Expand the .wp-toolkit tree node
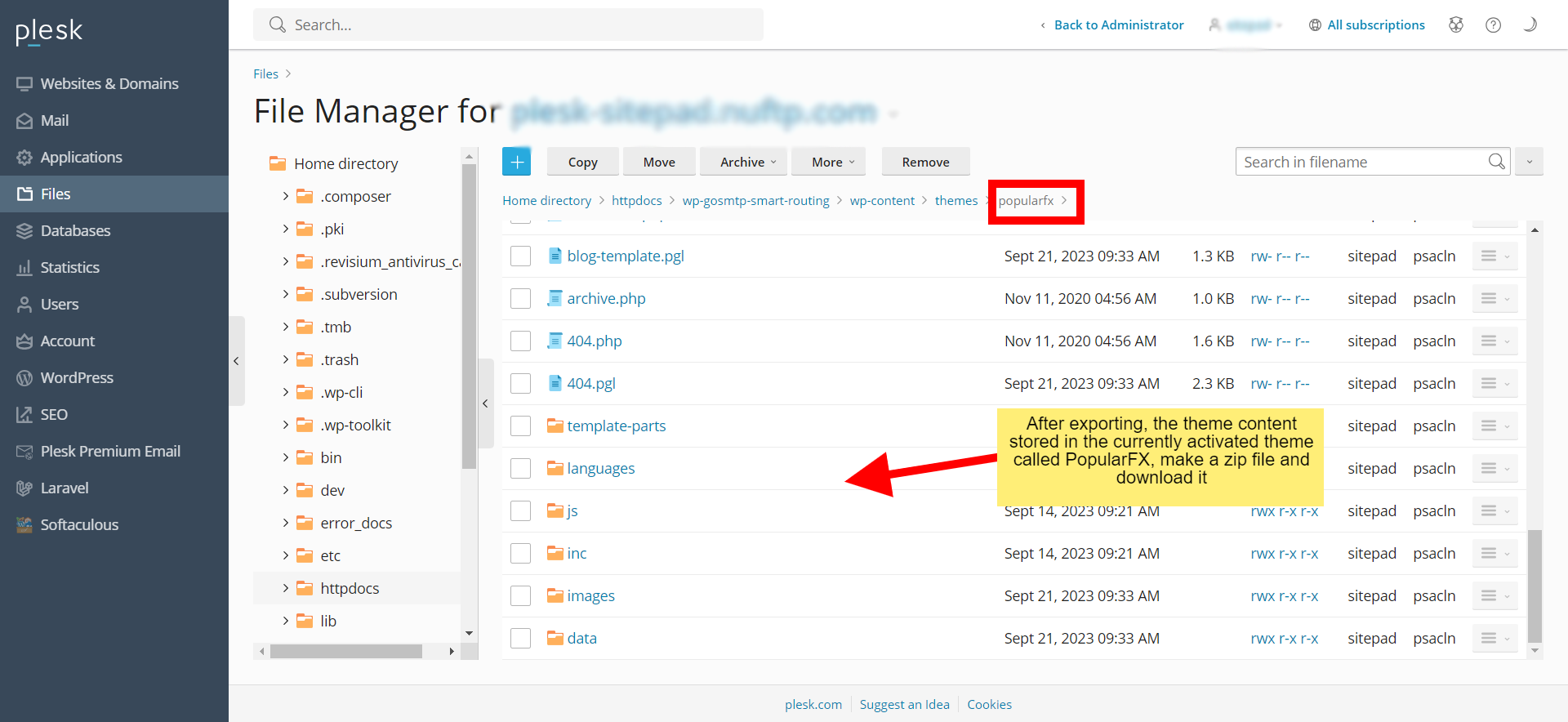 tap(285, 425)
